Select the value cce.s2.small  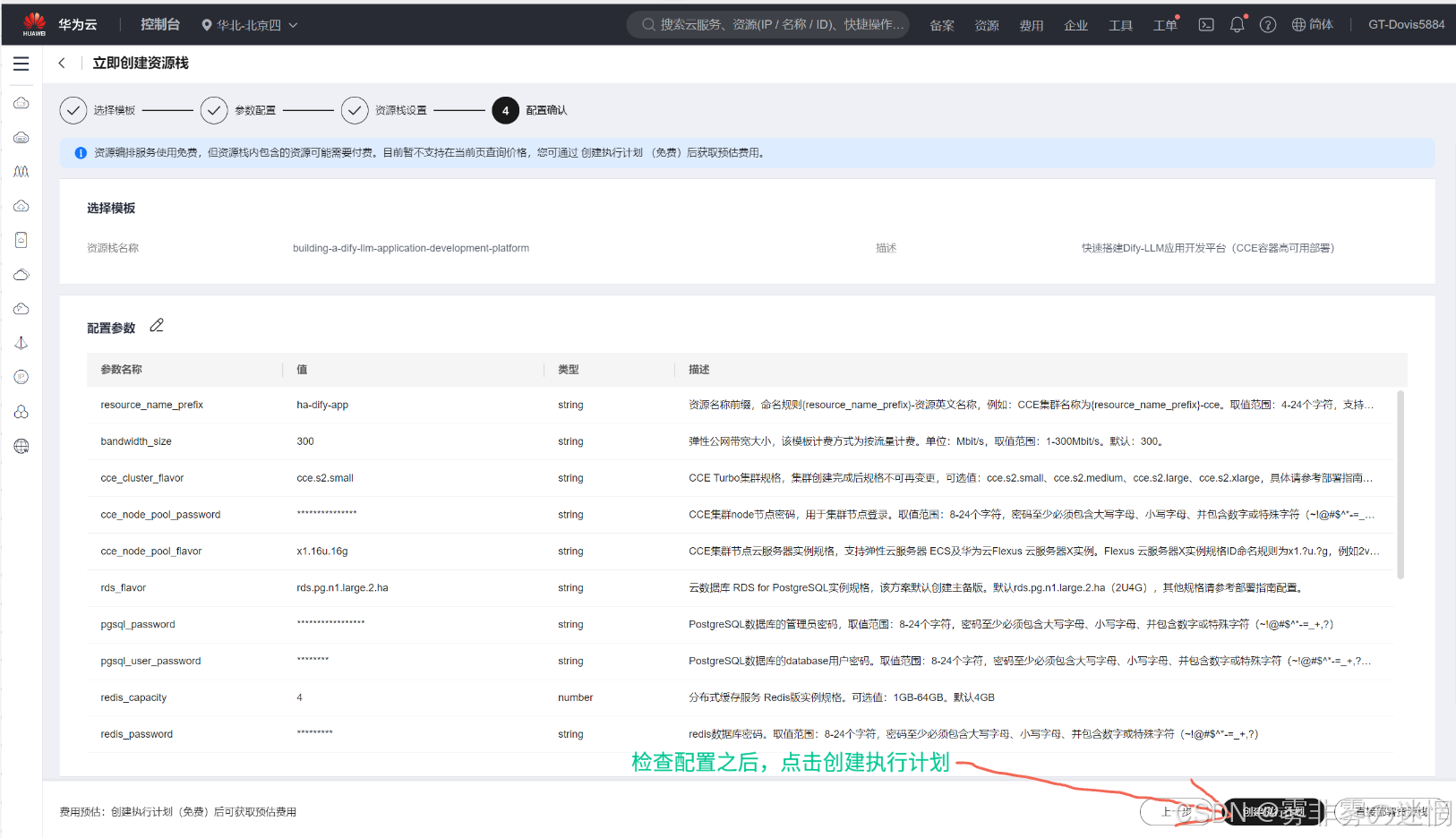click(x=325, y=478)
